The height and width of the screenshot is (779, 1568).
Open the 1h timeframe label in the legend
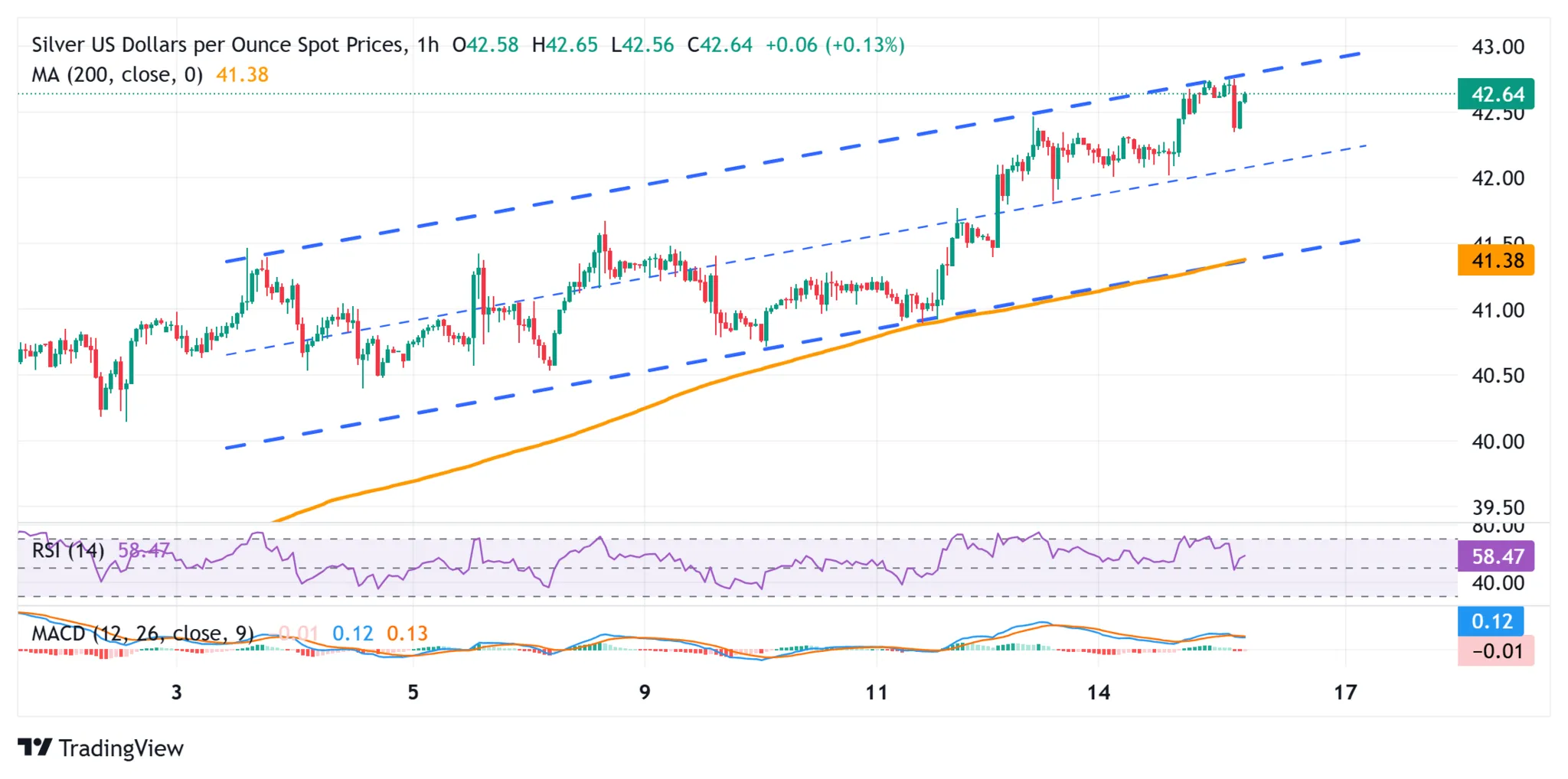(x=429, y=44)
